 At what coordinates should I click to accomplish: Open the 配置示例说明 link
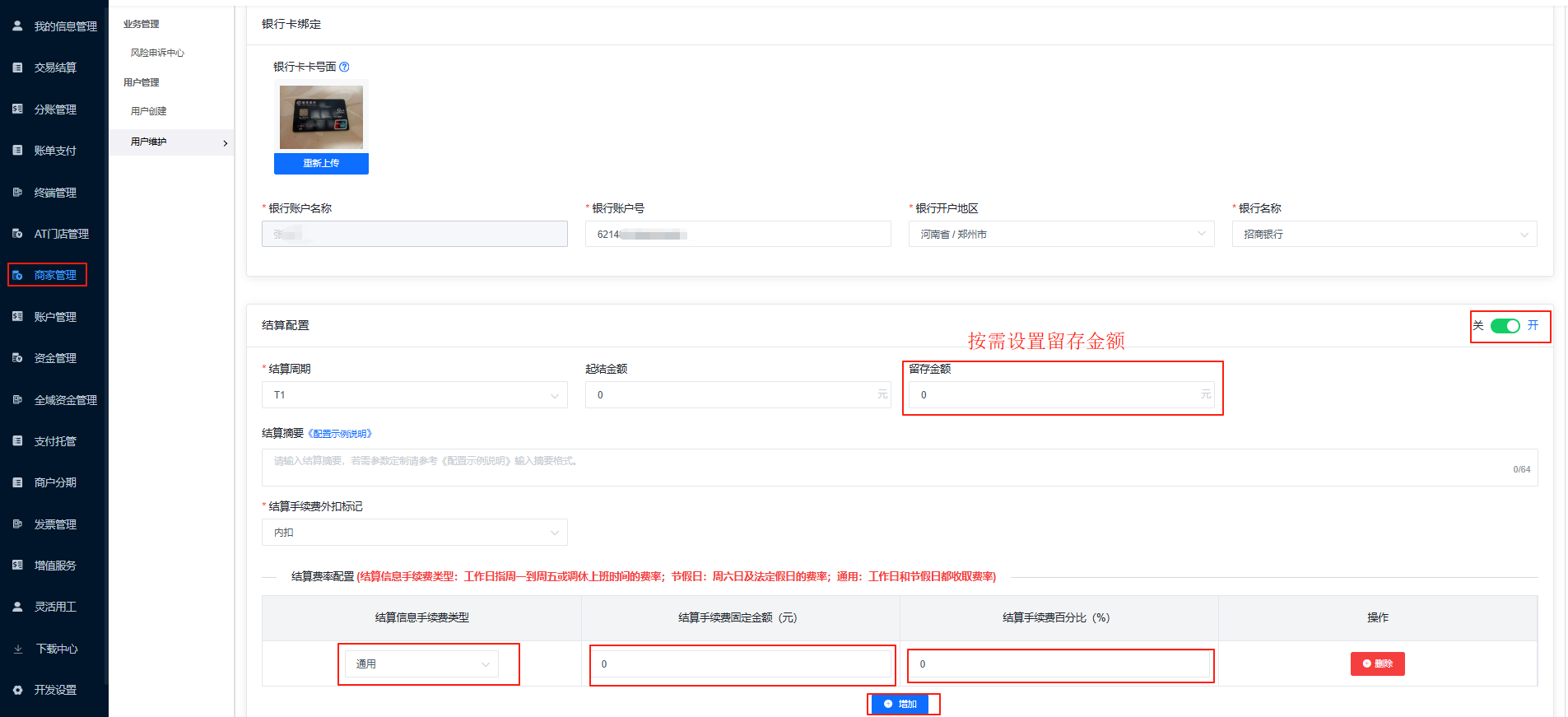point(340,434)
